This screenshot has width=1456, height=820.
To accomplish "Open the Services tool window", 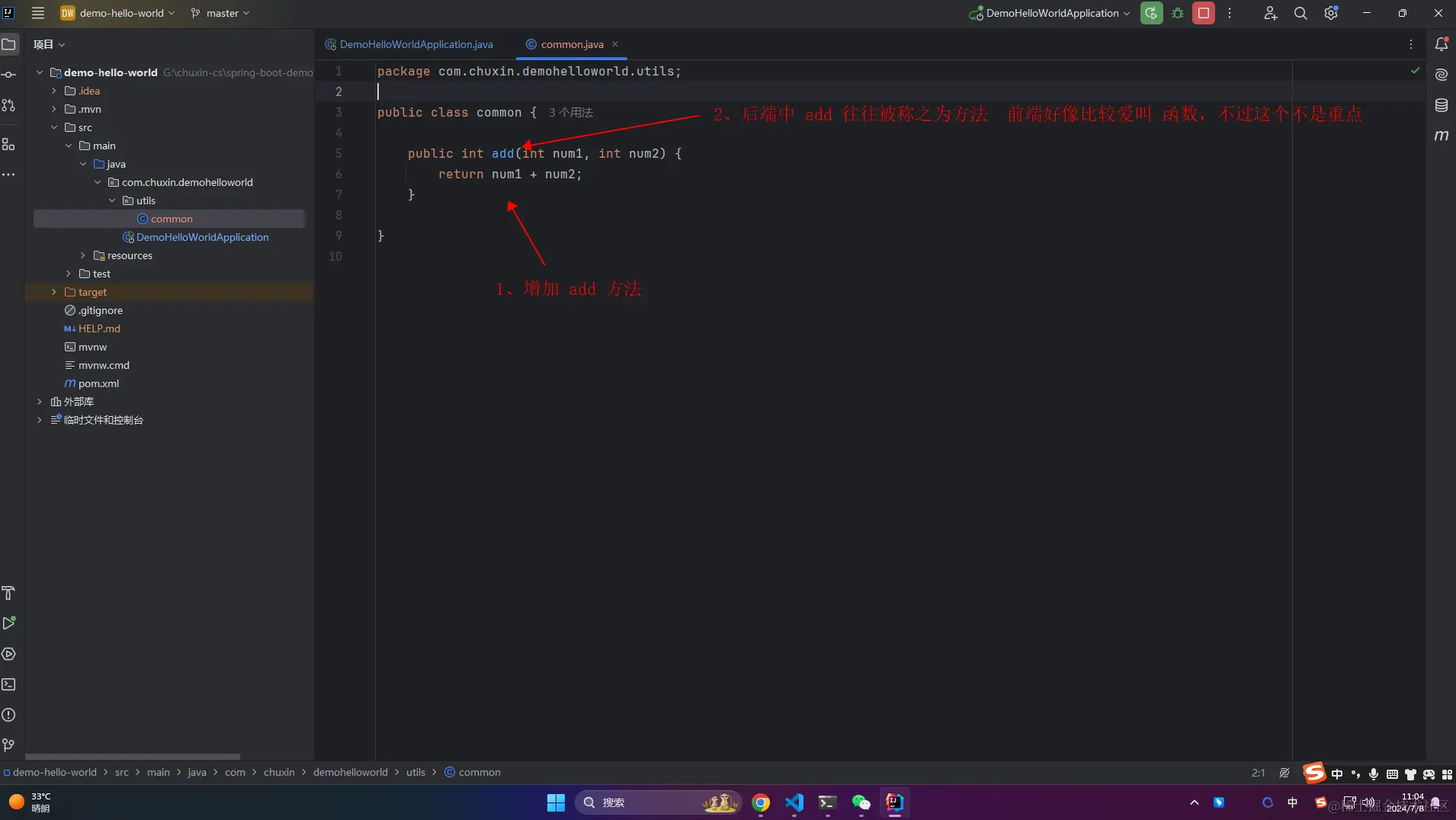I will click(9, 654).
